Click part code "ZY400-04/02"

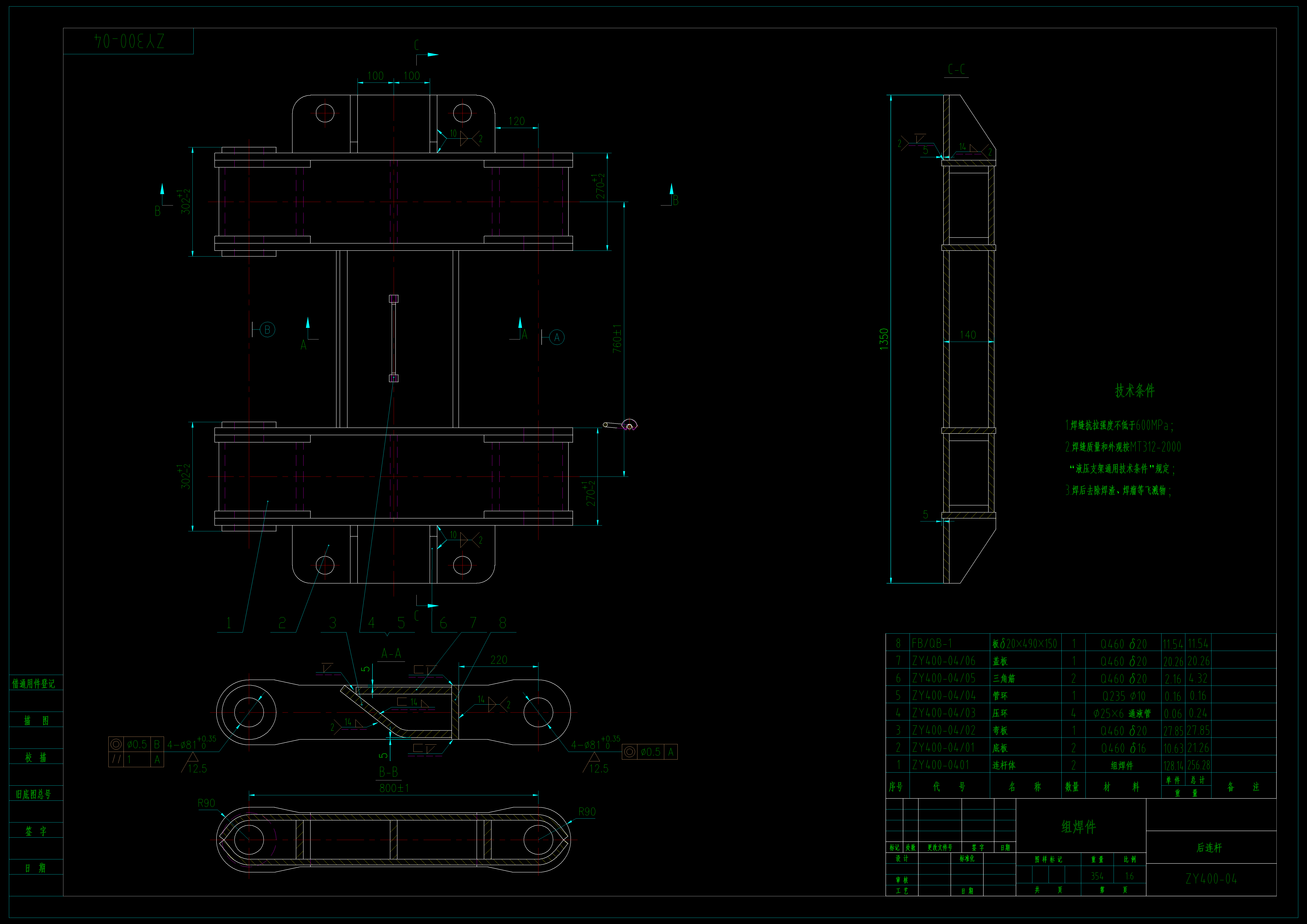[x=944, y=730]
